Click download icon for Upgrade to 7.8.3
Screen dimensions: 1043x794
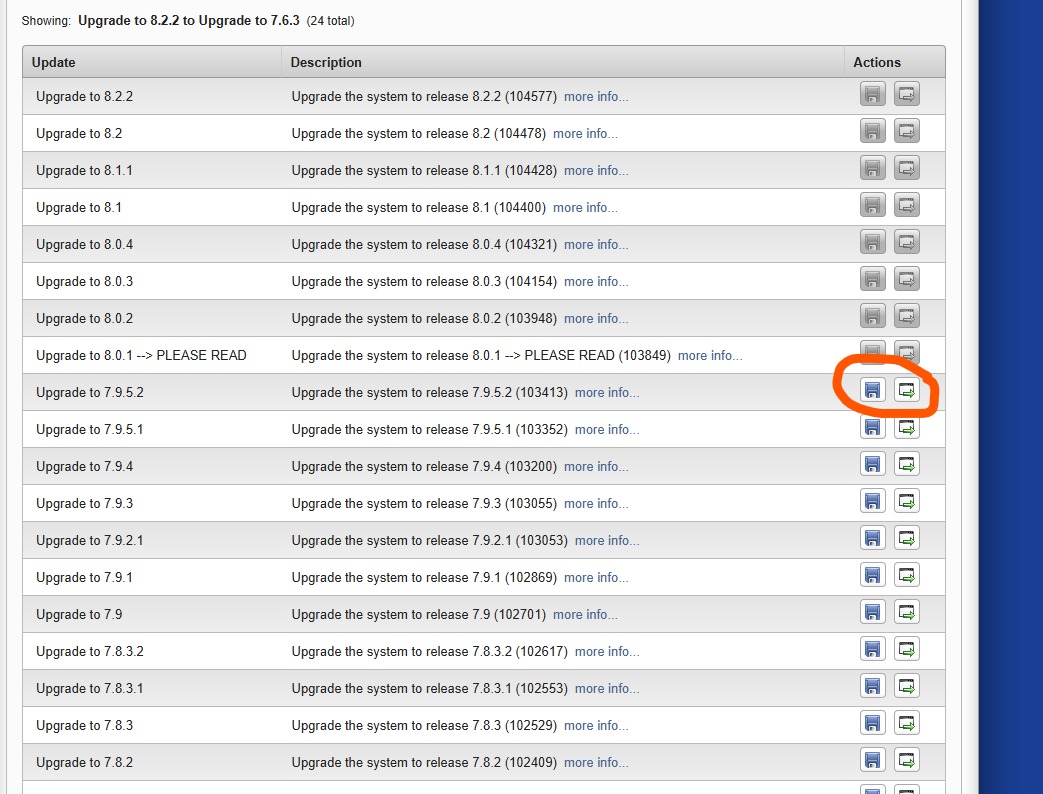pyautogui.click(x=873, y=724)
